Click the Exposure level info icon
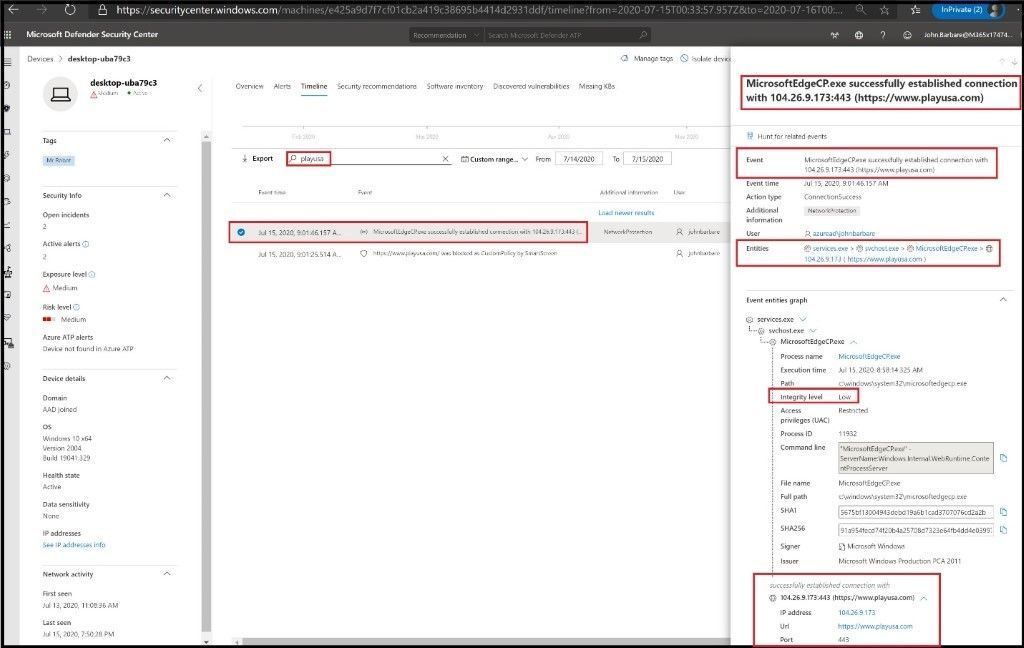This screenshot has width=1024, height=648. [91, 274]
